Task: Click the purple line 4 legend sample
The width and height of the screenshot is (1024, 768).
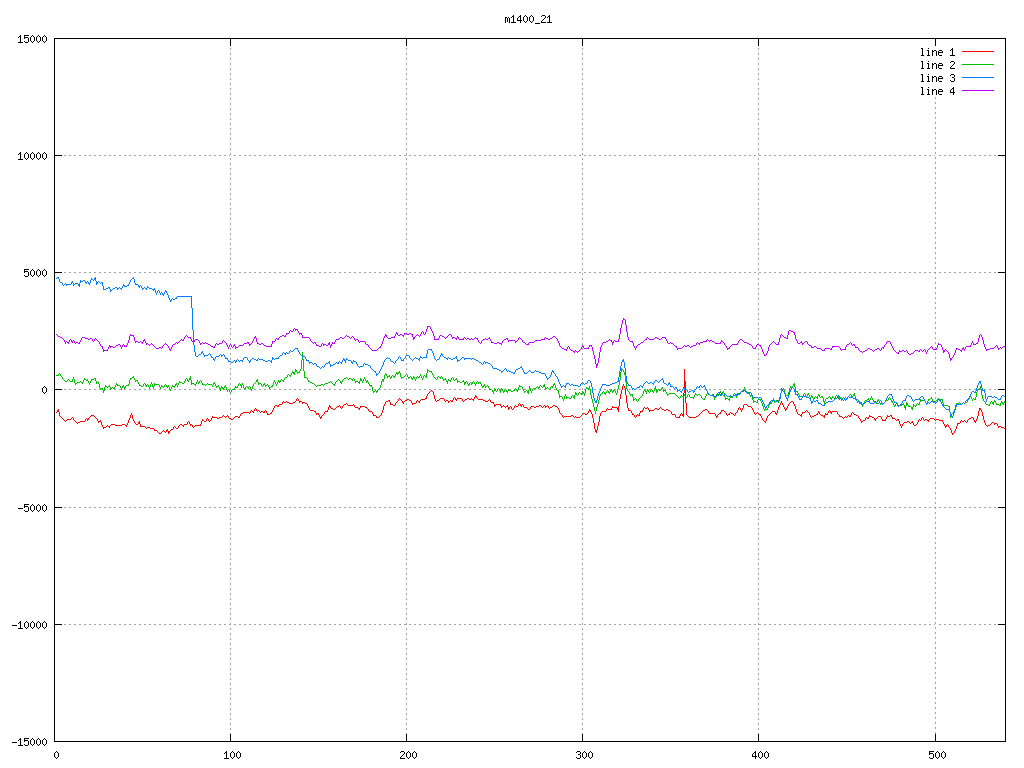Action: (x=978, y=91)
